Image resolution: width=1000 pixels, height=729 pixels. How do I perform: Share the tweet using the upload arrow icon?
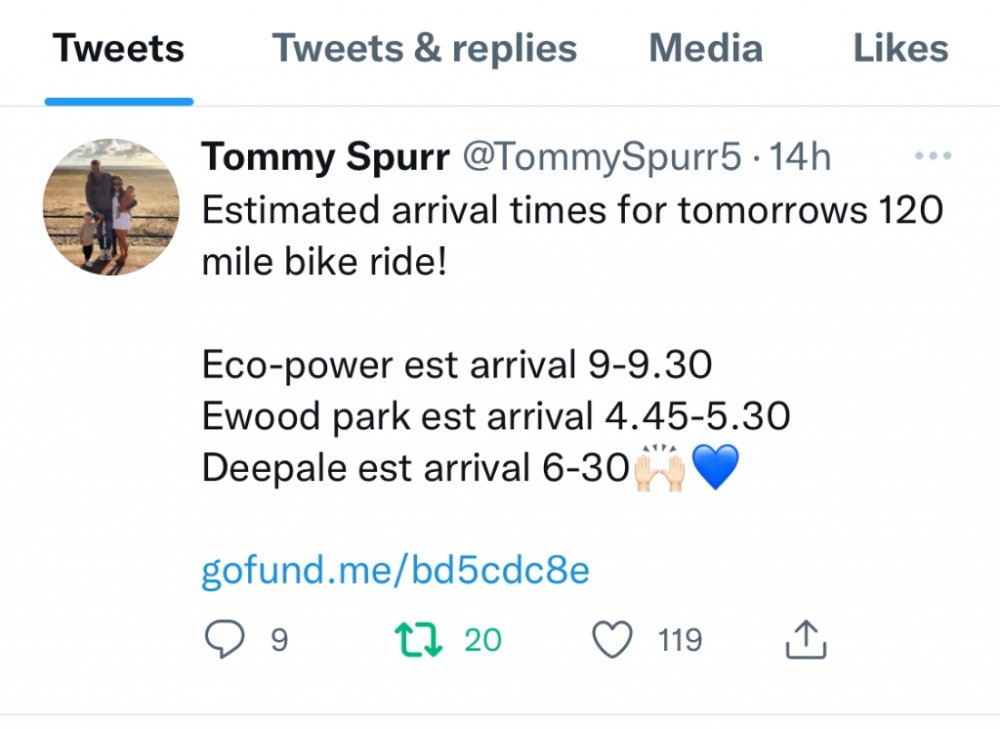806,640
